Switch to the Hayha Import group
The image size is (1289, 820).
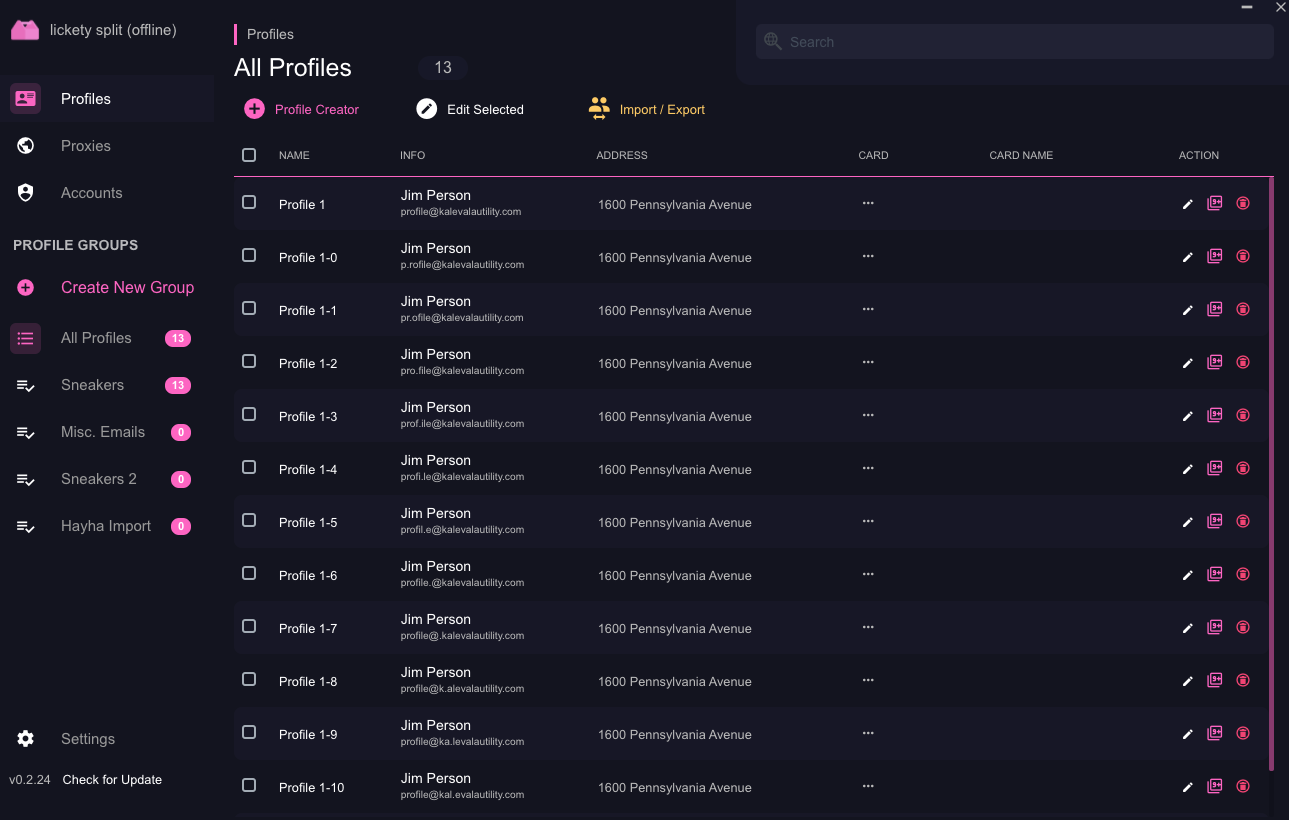(105, 526)
